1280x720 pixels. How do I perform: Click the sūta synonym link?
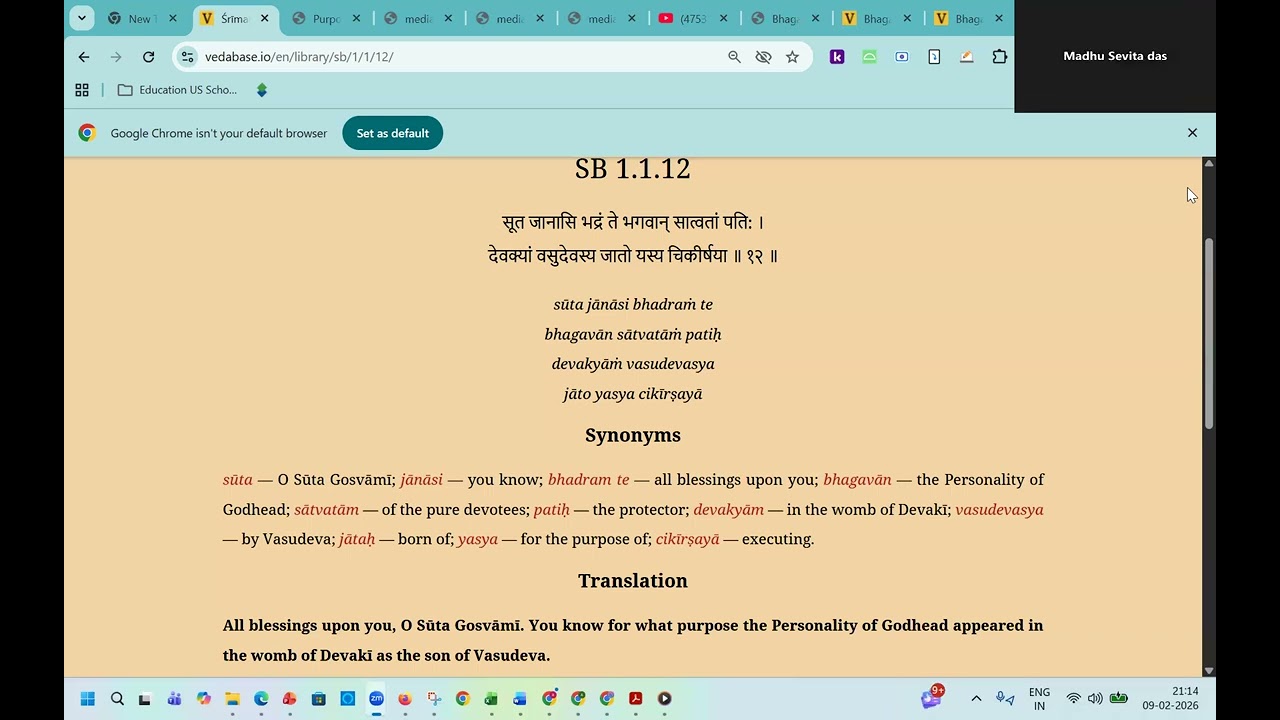(238, 480)
